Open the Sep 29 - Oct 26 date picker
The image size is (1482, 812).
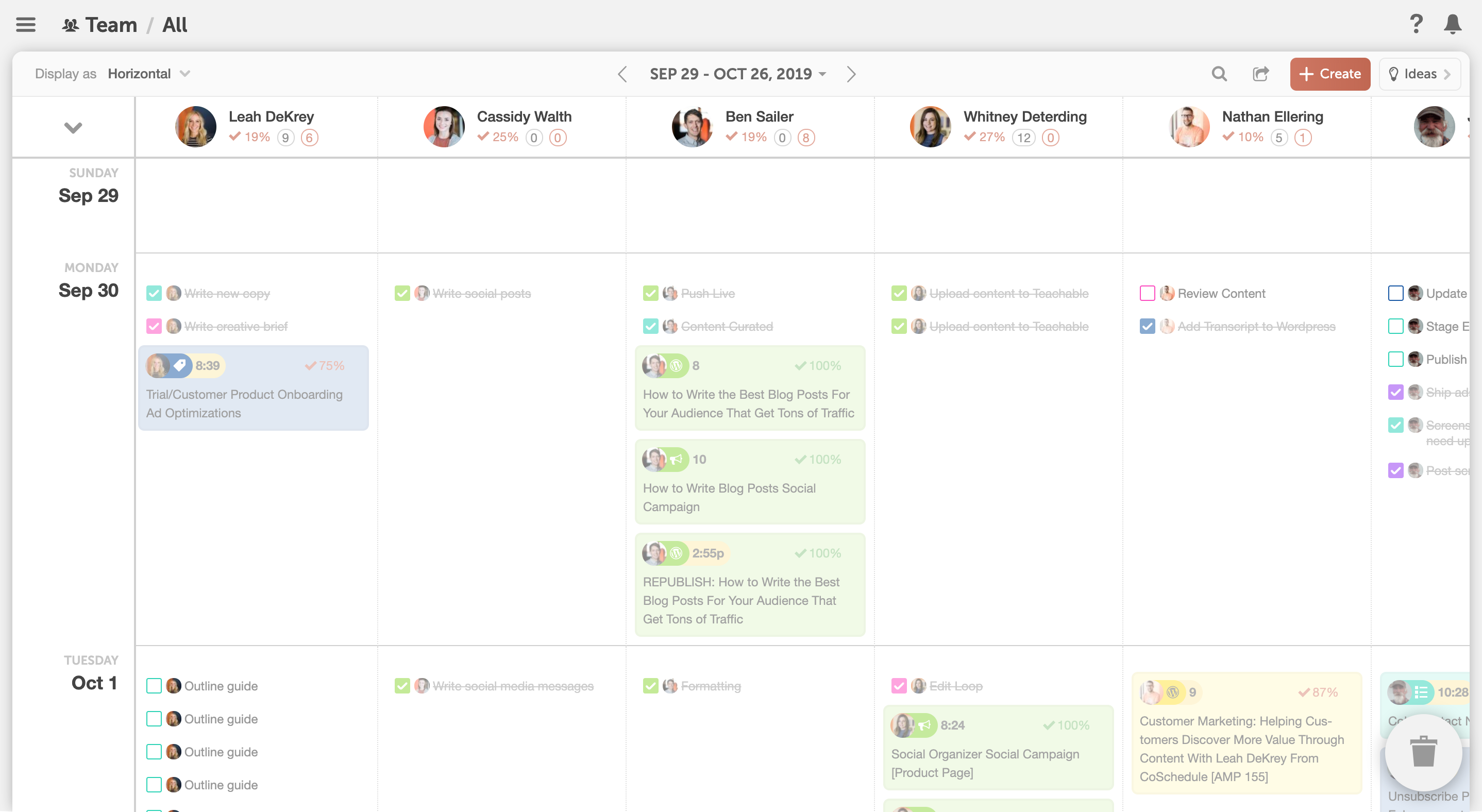pos(737,74)
